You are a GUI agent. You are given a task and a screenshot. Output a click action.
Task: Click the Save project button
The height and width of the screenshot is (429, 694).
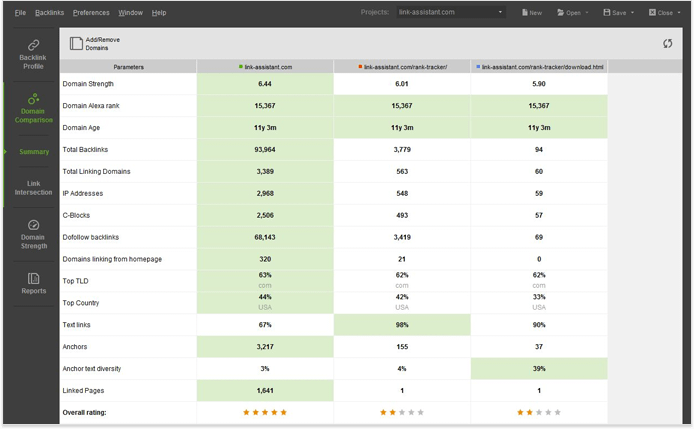[x=615, y=12]
